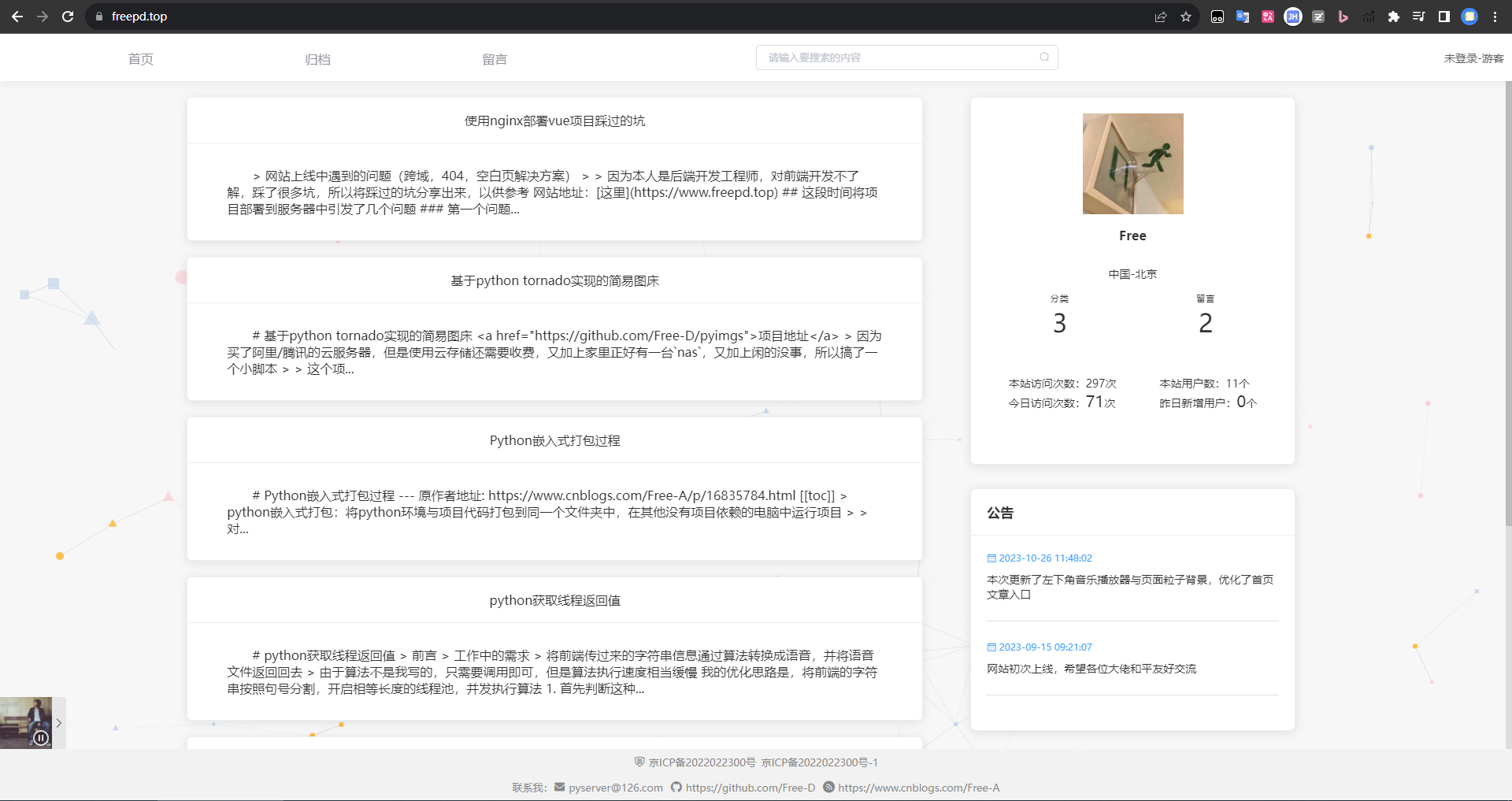Click 昨日新增用户 0个 stat
Image resolution: width=1512 pixels, height=801 pixels.
1208,402
